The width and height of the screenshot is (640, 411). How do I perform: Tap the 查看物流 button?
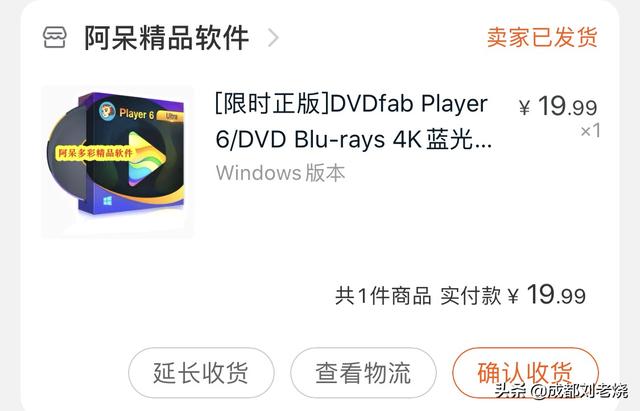363,373
